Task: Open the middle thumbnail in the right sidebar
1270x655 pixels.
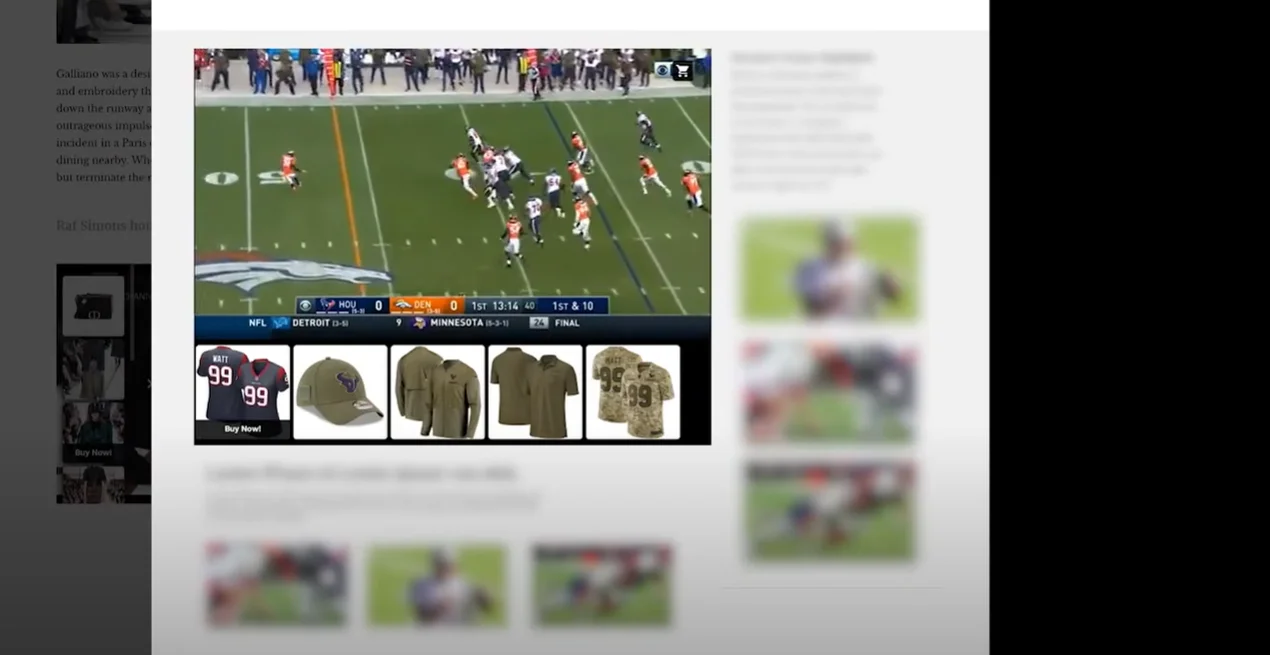Action: (x=829, y=391)
